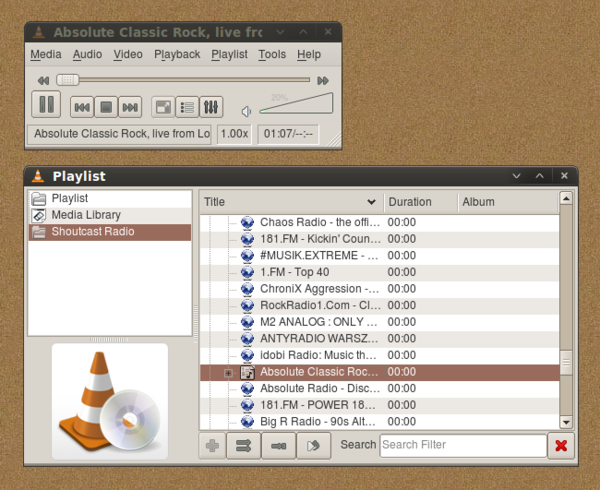
Task: Open the Video menu
Action: 128,54
